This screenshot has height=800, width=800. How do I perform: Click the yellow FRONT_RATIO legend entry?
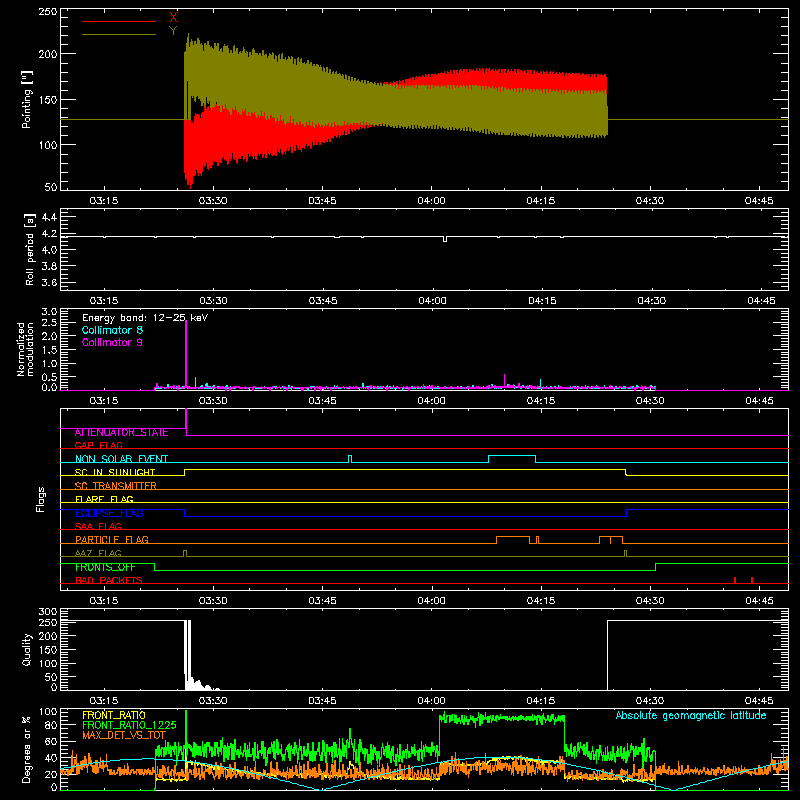(114, 715)
